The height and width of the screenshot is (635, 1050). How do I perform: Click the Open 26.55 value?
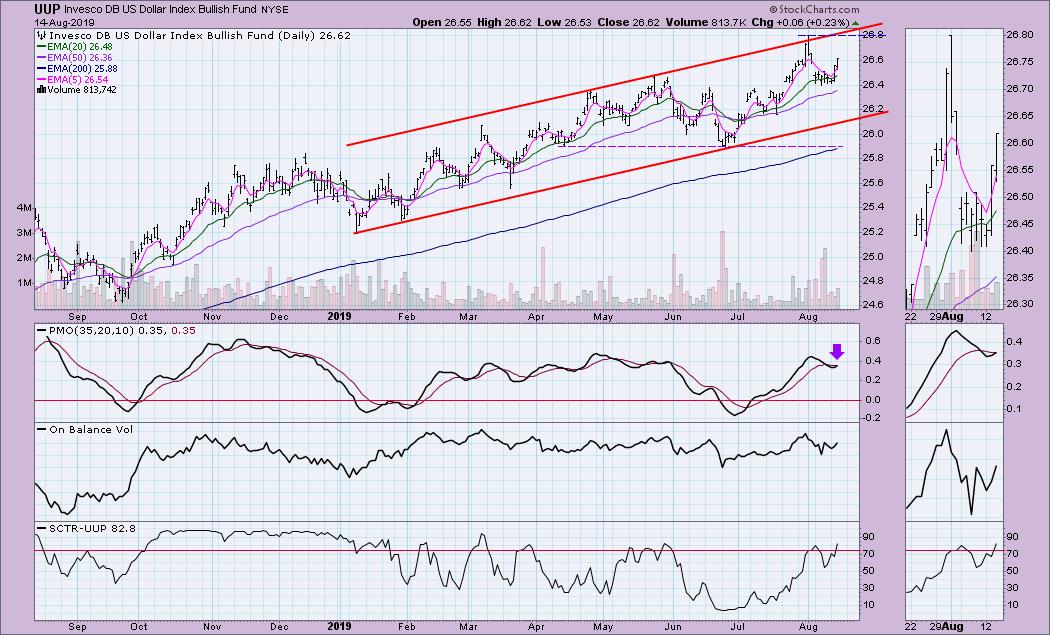tap(442, 22)
